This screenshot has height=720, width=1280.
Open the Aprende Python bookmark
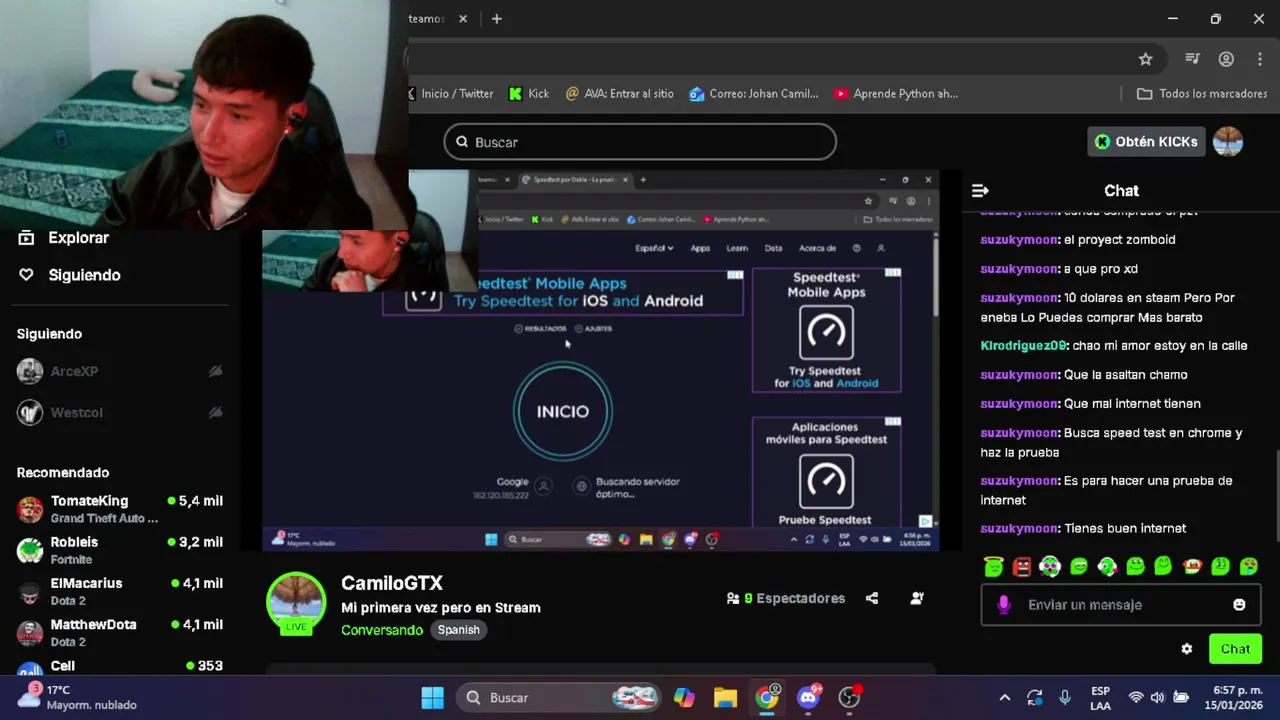tap(896, 93)
